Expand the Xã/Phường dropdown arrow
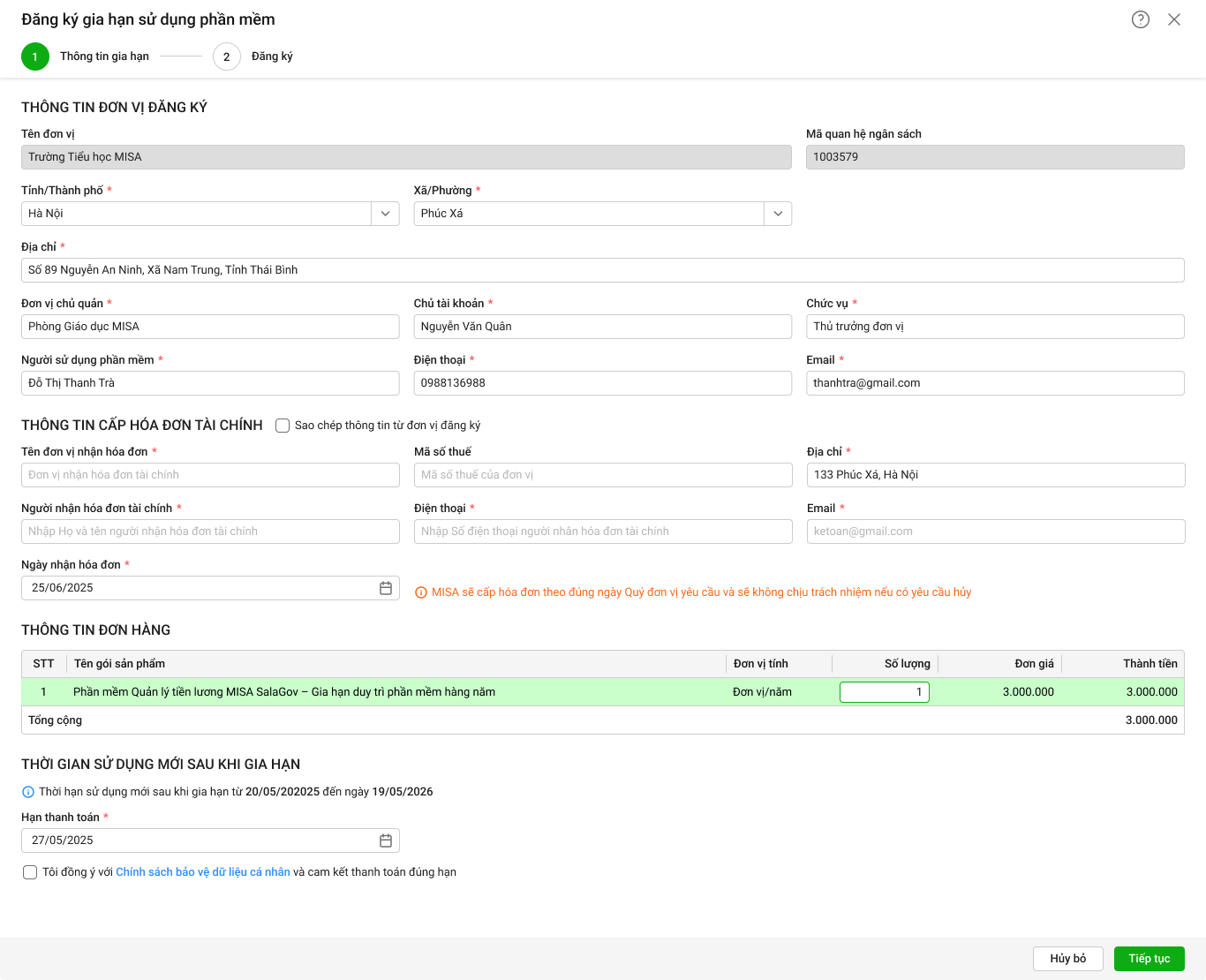This screenshot has width=1206, height=980. [x=778, y=214]
